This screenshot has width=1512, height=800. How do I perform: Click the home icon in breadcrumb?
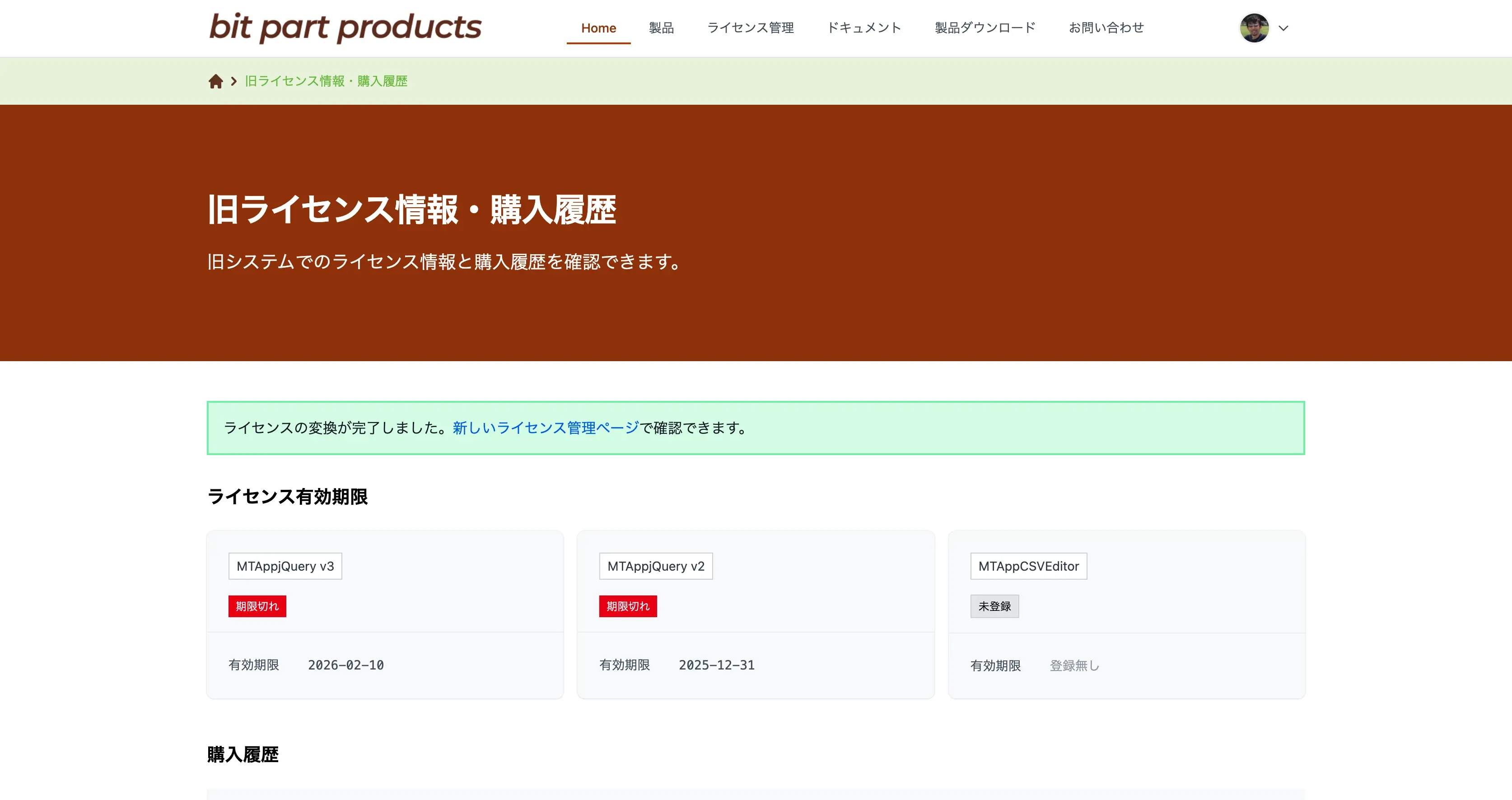[x=215, y=81]
